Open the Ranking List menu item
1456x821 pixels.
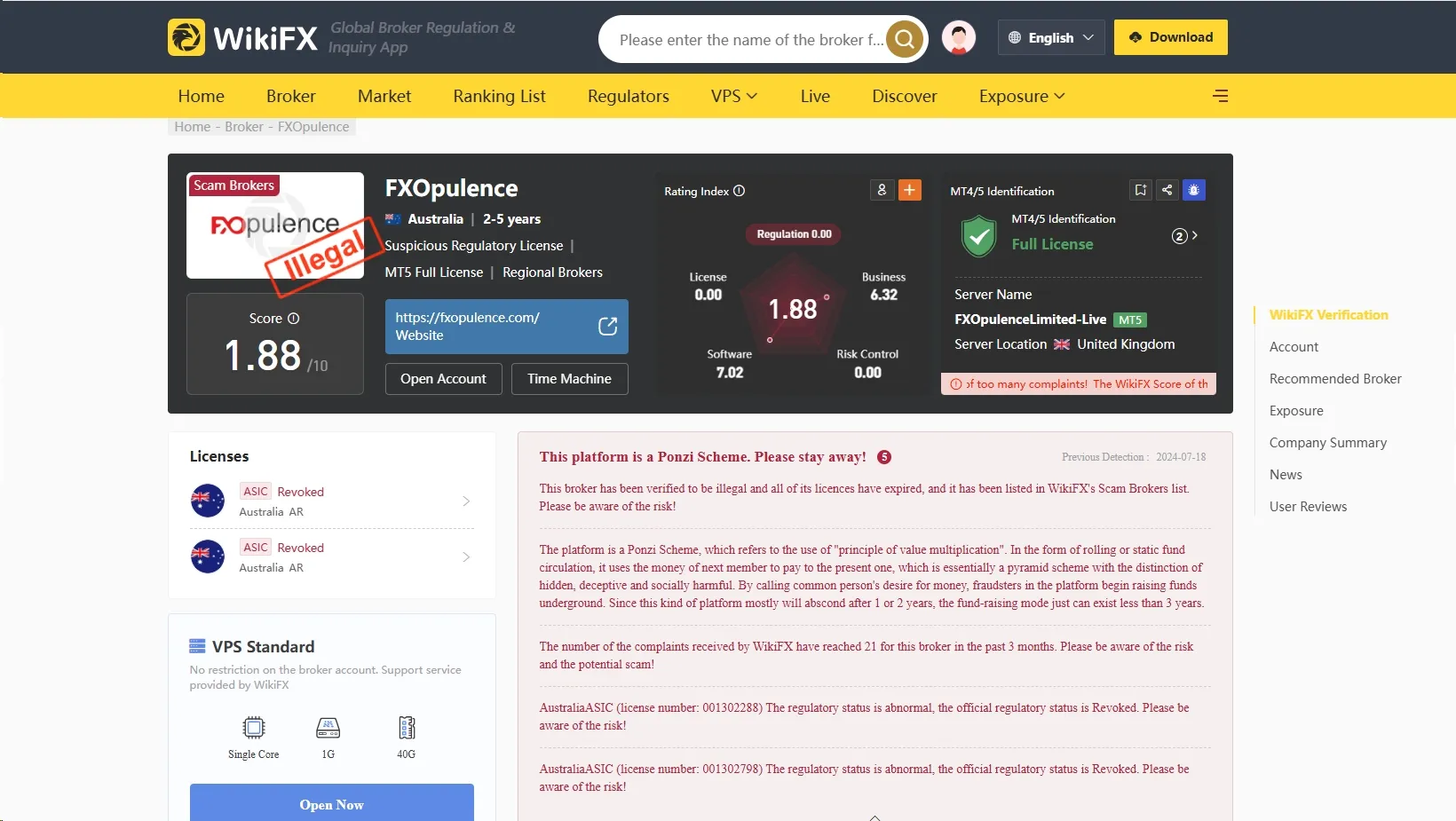[x=500, y=96]
